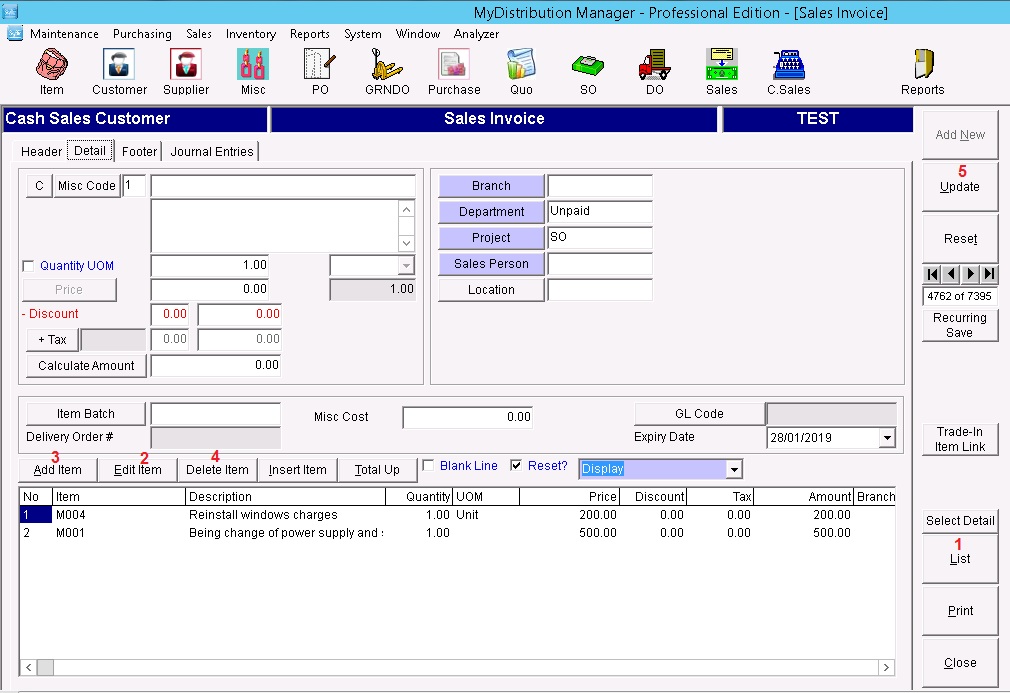Click the Misc Cost input field
This screenshot has height=693, width=1010.
[x=467, y=417]
